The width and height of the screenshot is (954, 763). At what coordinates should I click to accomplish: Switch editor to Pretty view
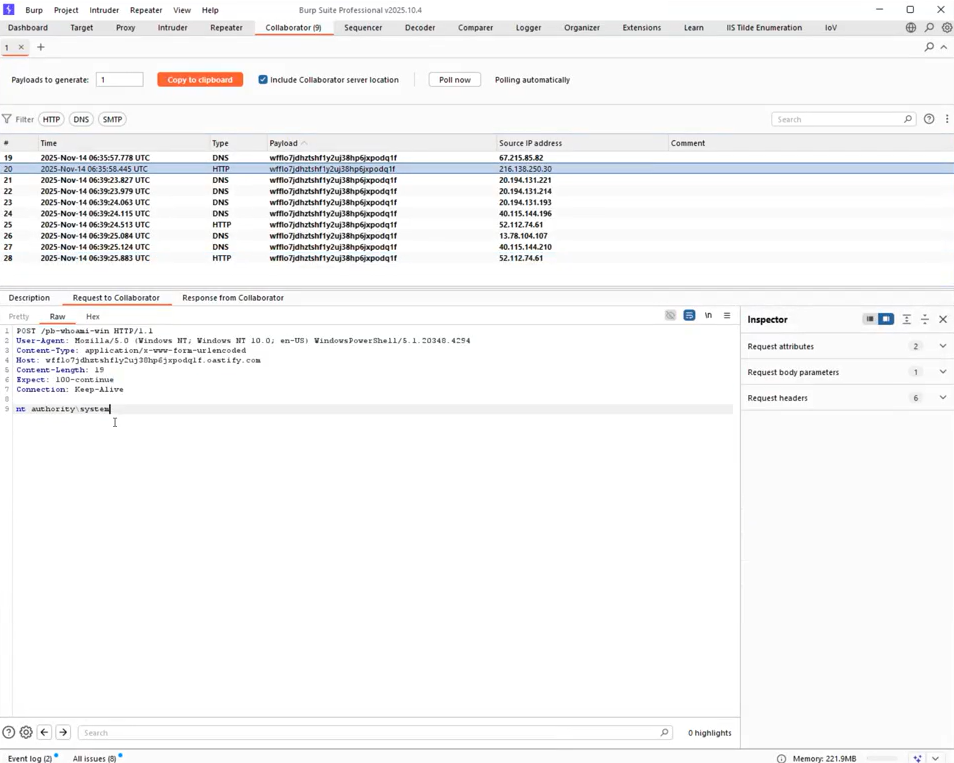pyautogui.click(x=19, y=316)
